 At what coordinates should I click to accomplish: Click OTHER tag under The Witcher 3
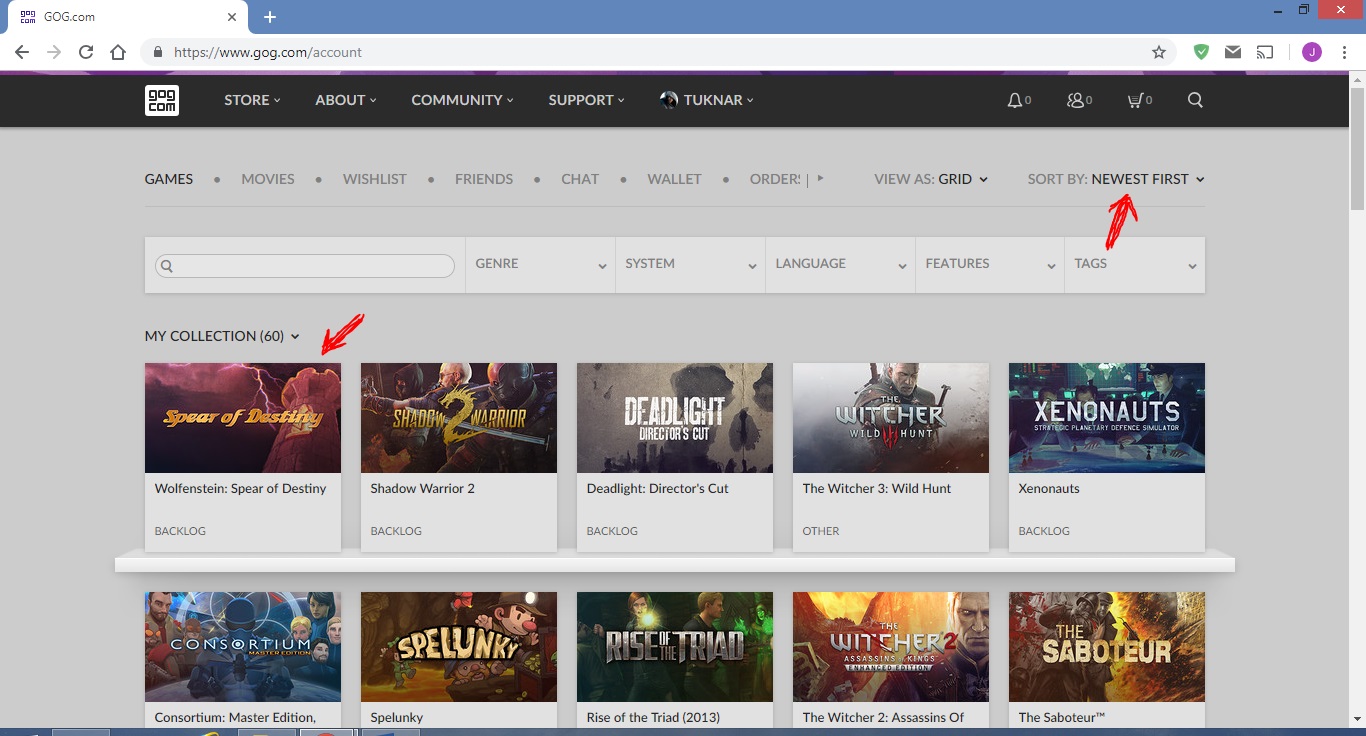coord(821,531)
